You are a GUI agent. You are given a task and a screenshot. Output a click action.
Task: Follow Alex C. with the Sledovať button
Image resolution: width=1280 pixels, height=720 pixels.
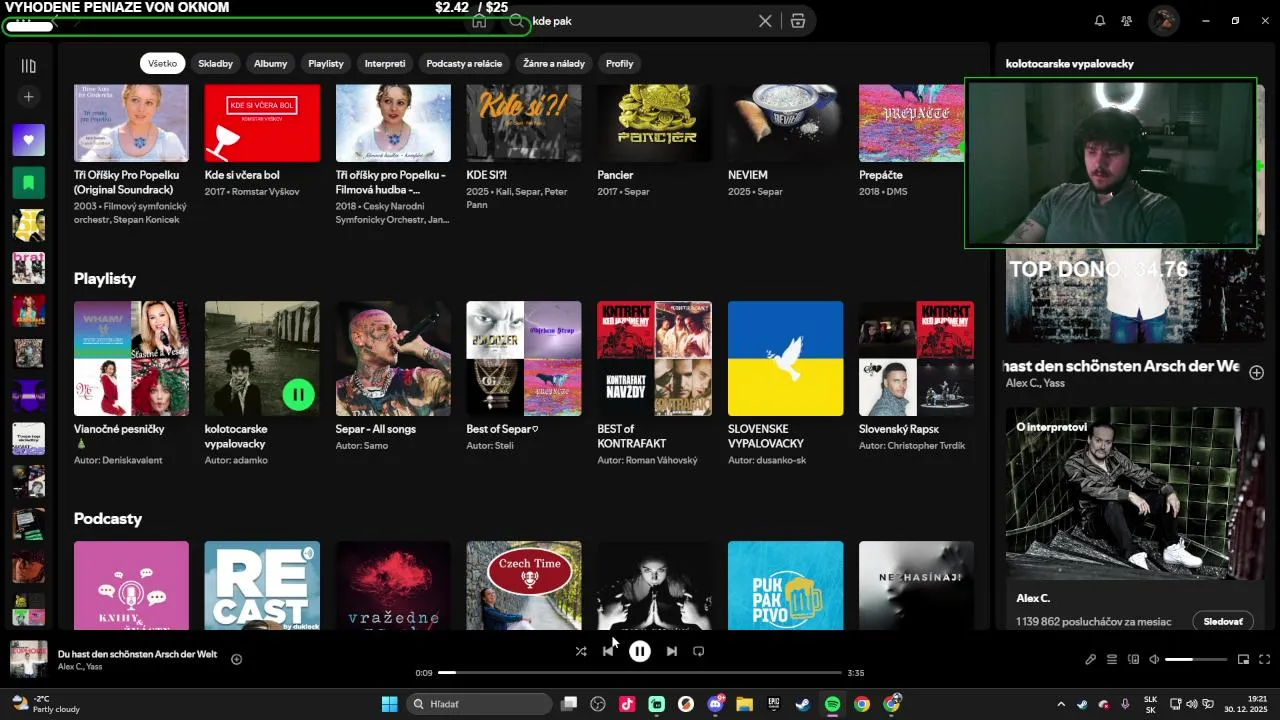point(1223,621)
